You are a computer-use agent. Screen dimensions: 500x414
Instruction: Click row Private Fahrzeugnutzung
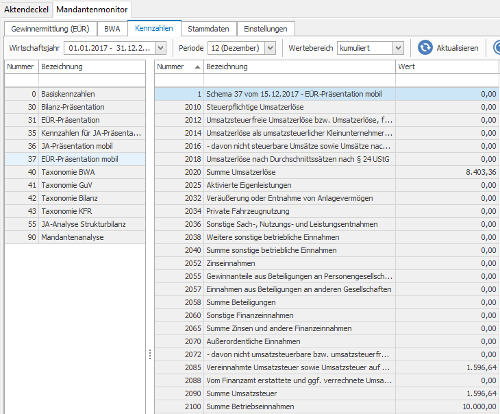(x=327, y=211)
